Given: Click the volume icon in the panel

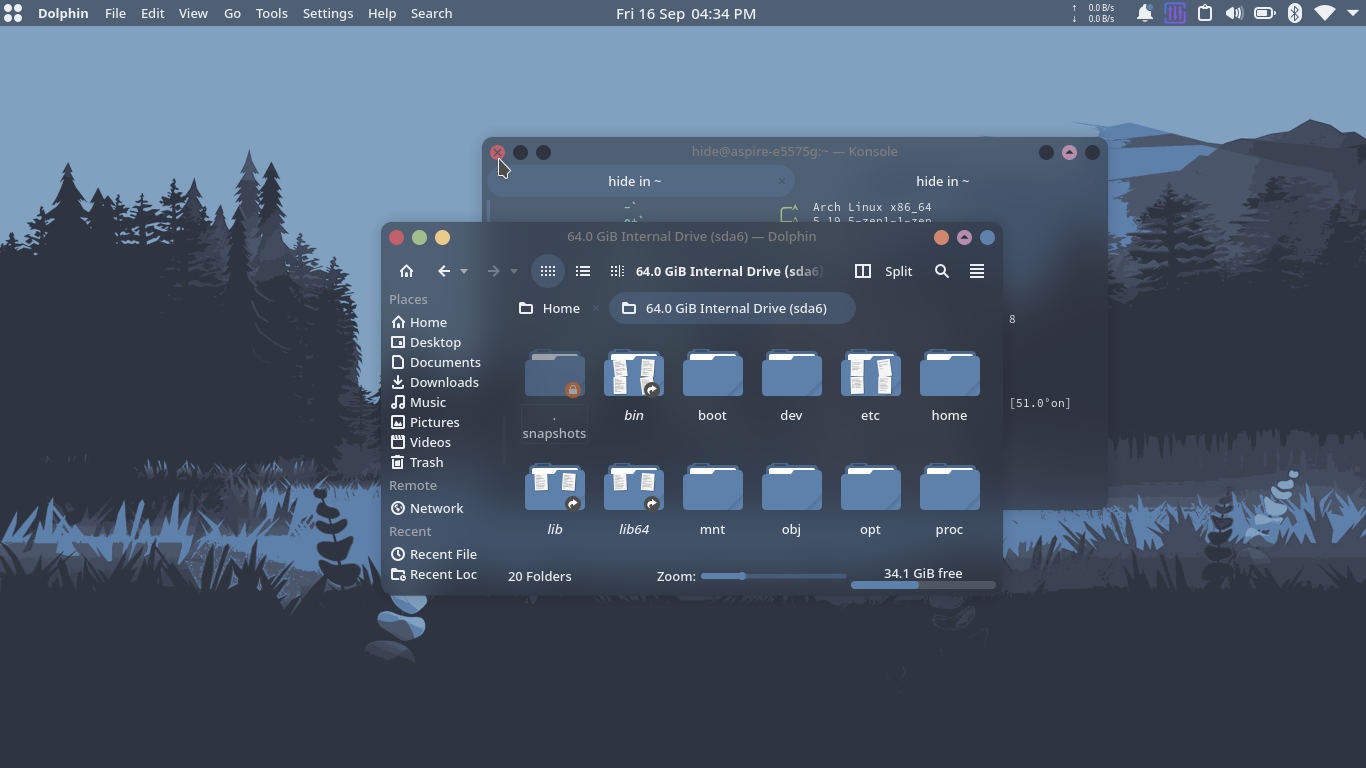Looking at the screenshot, I should [1233, 13].
